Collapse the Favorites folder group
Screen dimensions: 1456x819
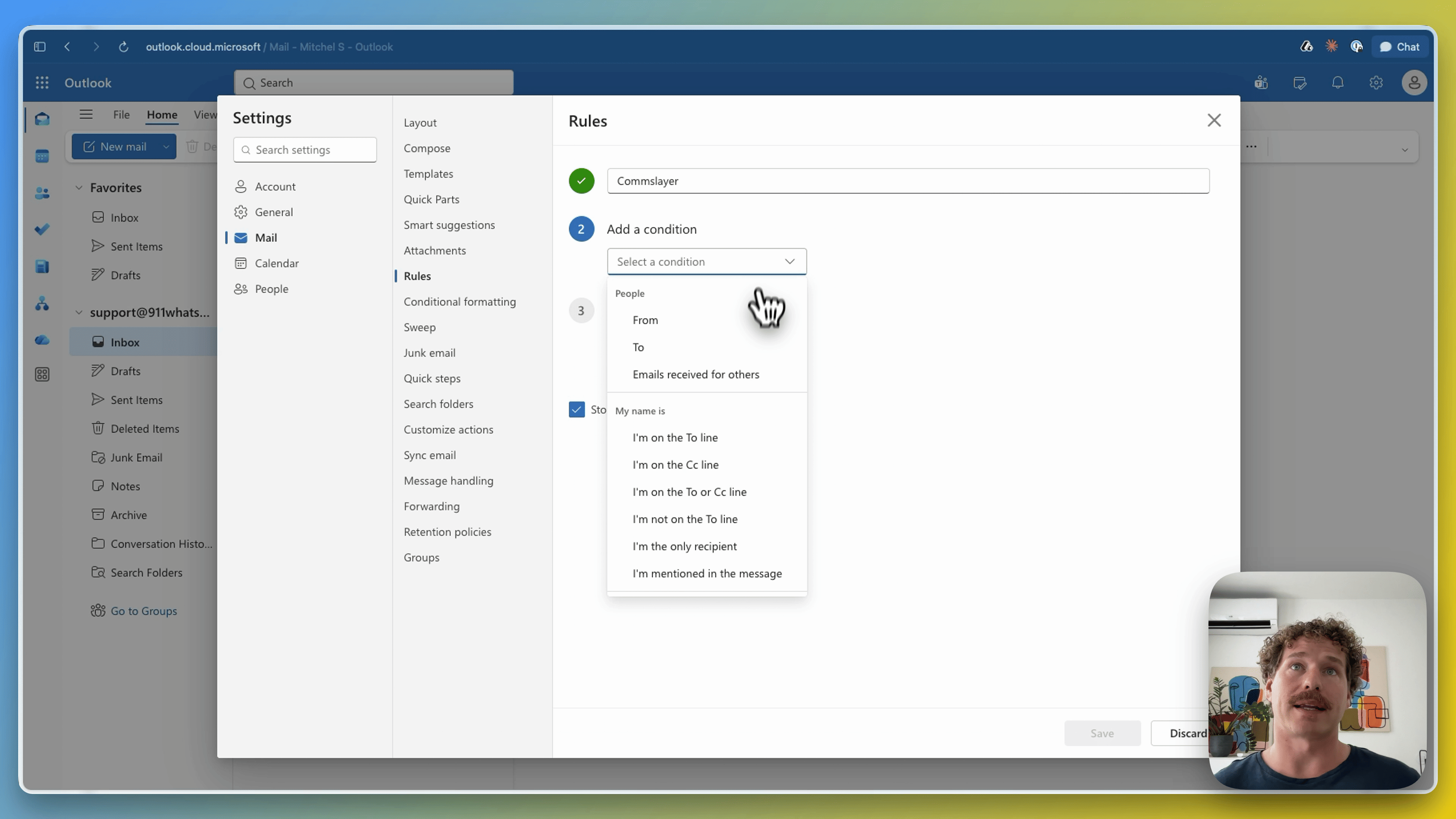pyautogui.click(x=78, y=188)
